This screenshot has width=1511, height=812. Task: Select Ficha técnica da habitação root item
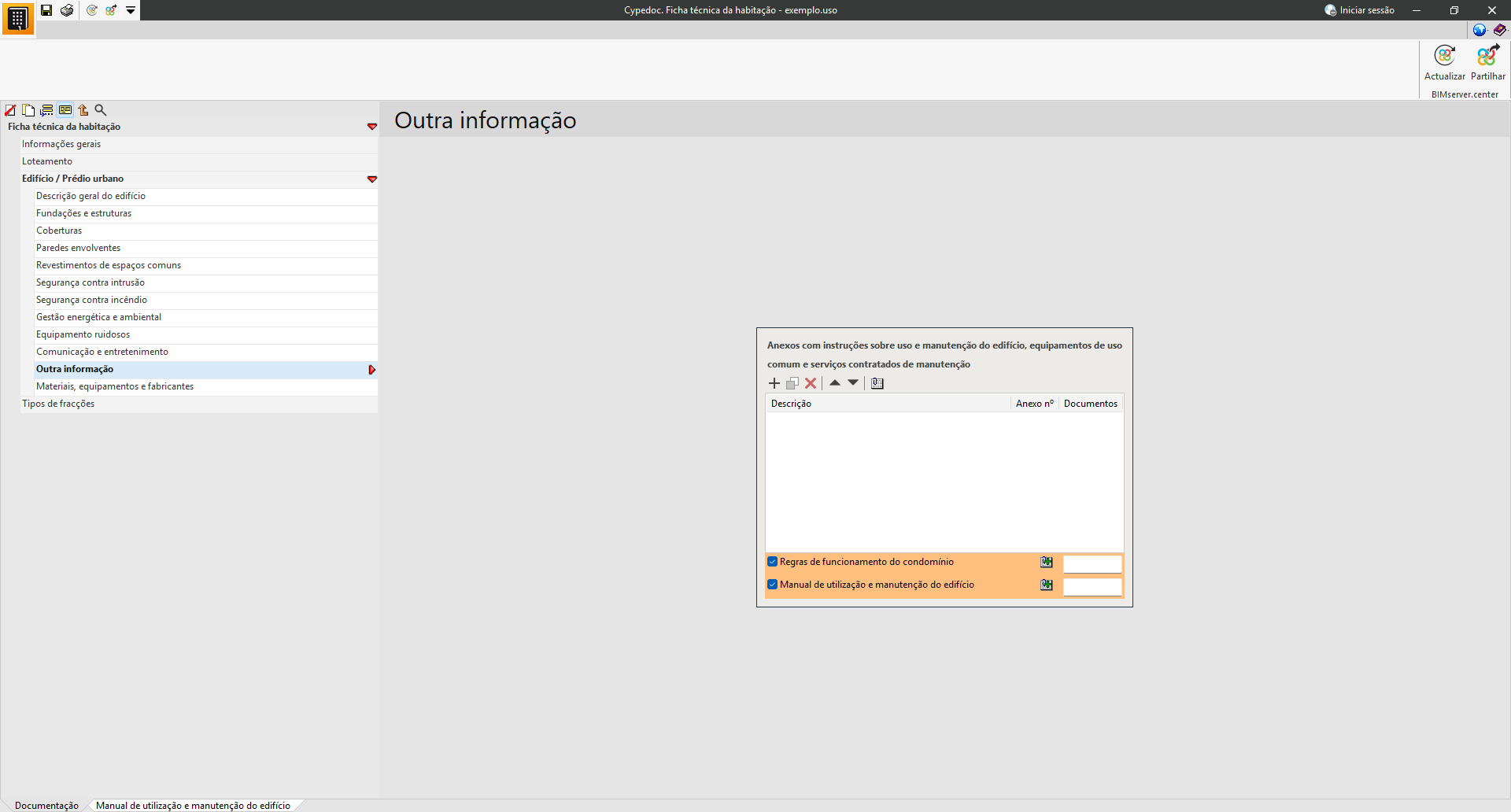coord(65,127)
